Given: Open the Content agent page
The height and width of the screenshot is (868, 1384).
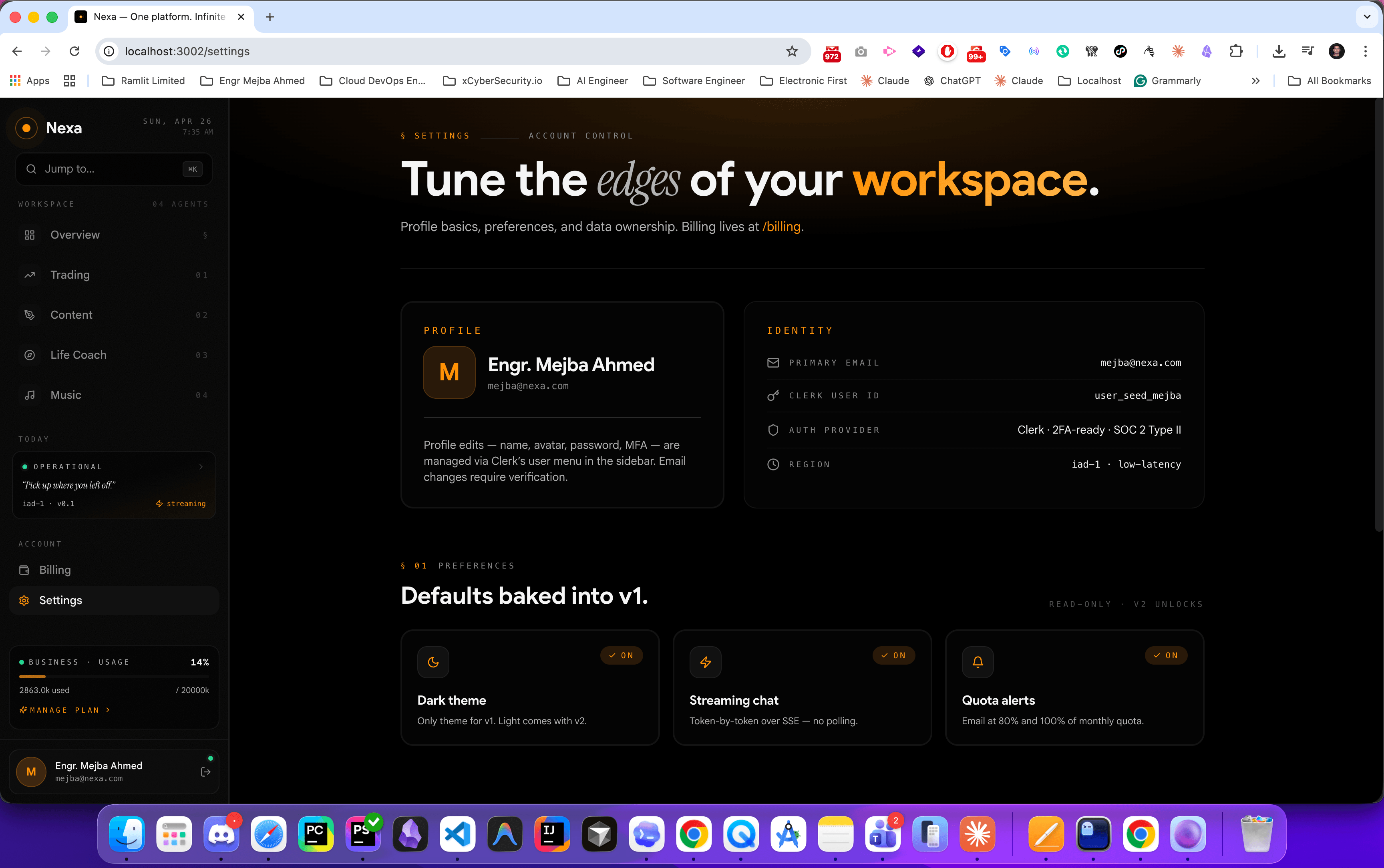Looking at the screenshot, I should click(114, 315).
